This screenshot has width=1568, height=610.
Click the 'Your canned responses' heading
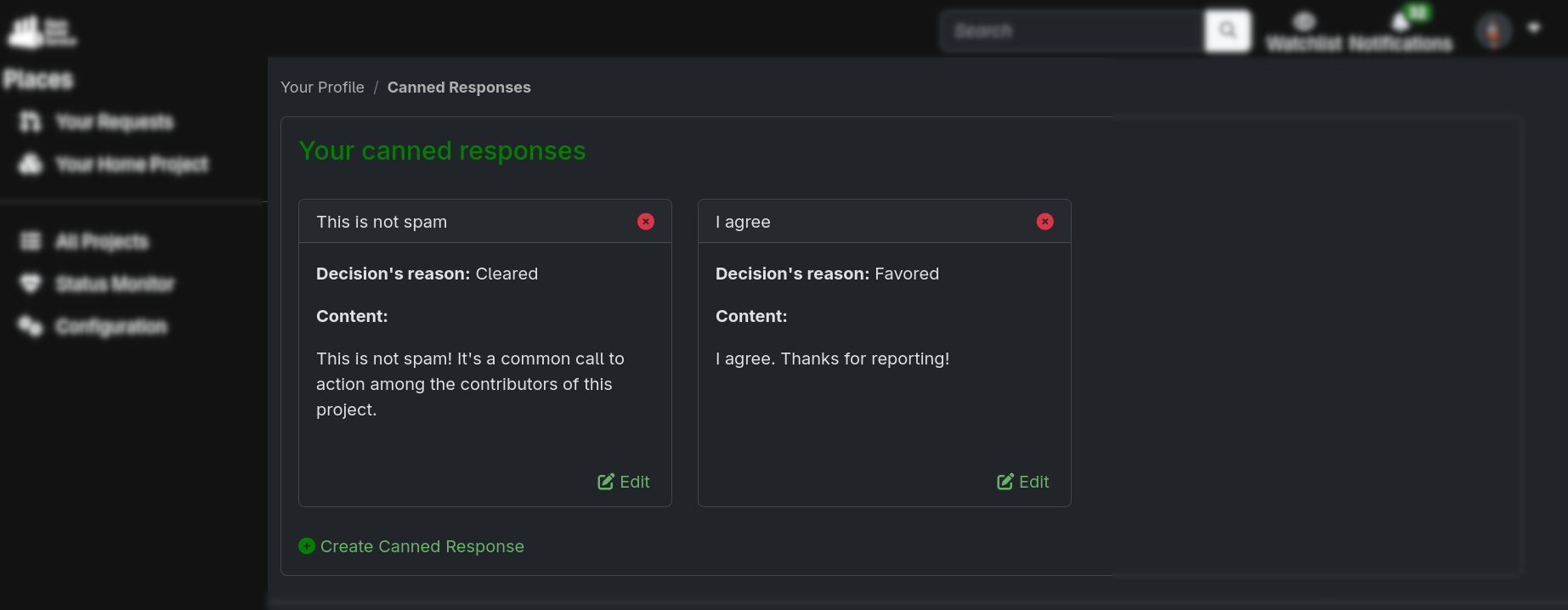(x=442, y=150)
